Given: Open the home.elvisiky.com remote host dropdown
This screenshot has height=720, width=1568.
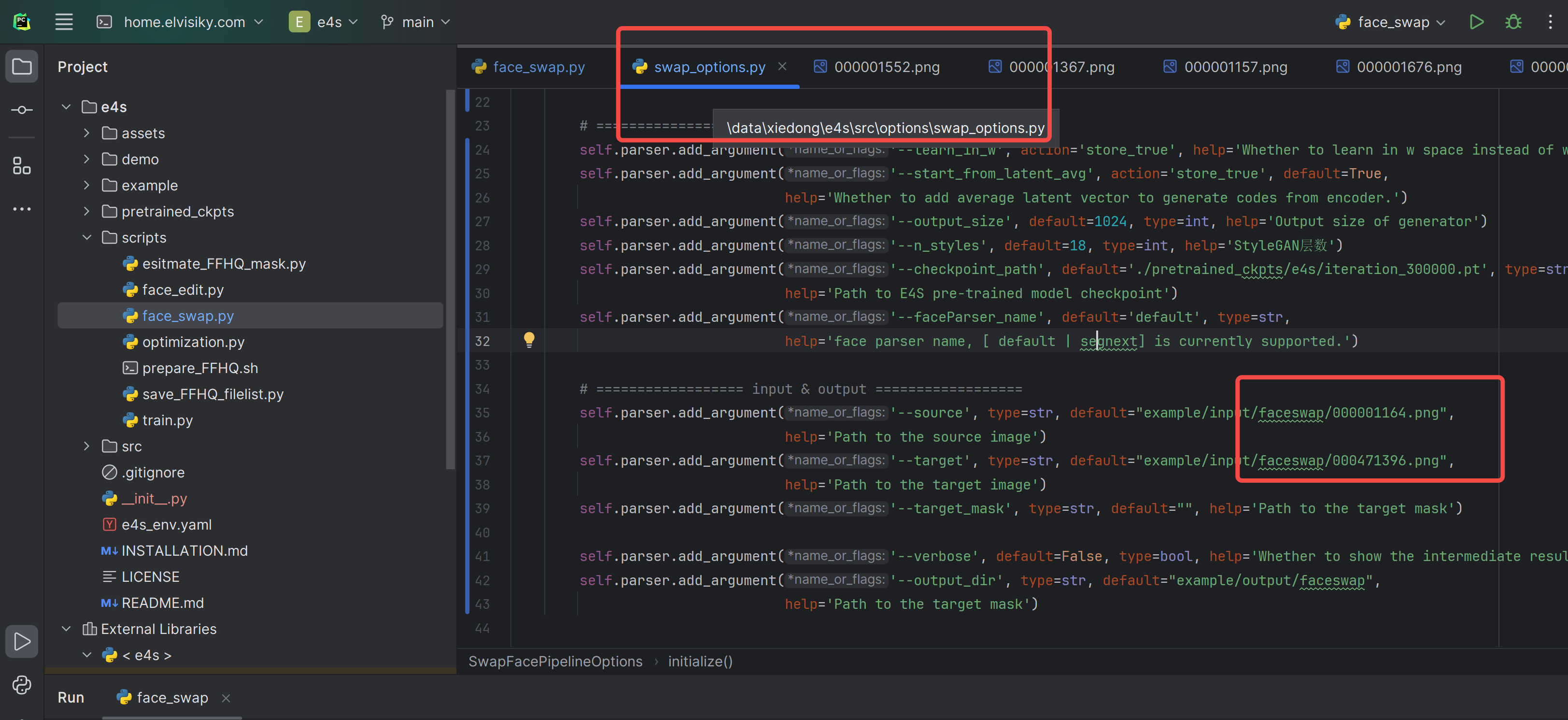Looking at the screenshot, I should click(180, 23).
